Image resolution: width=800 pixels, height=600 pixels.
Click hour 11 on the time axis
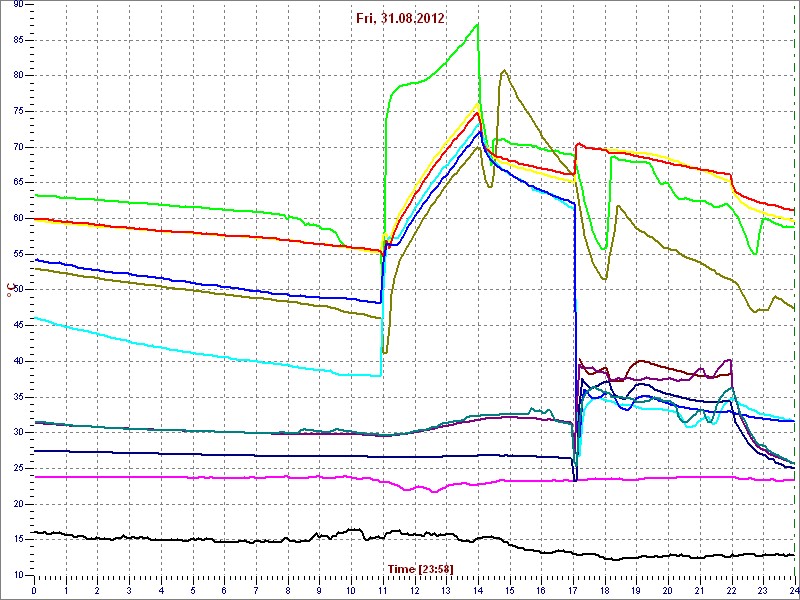click(383, 590)
